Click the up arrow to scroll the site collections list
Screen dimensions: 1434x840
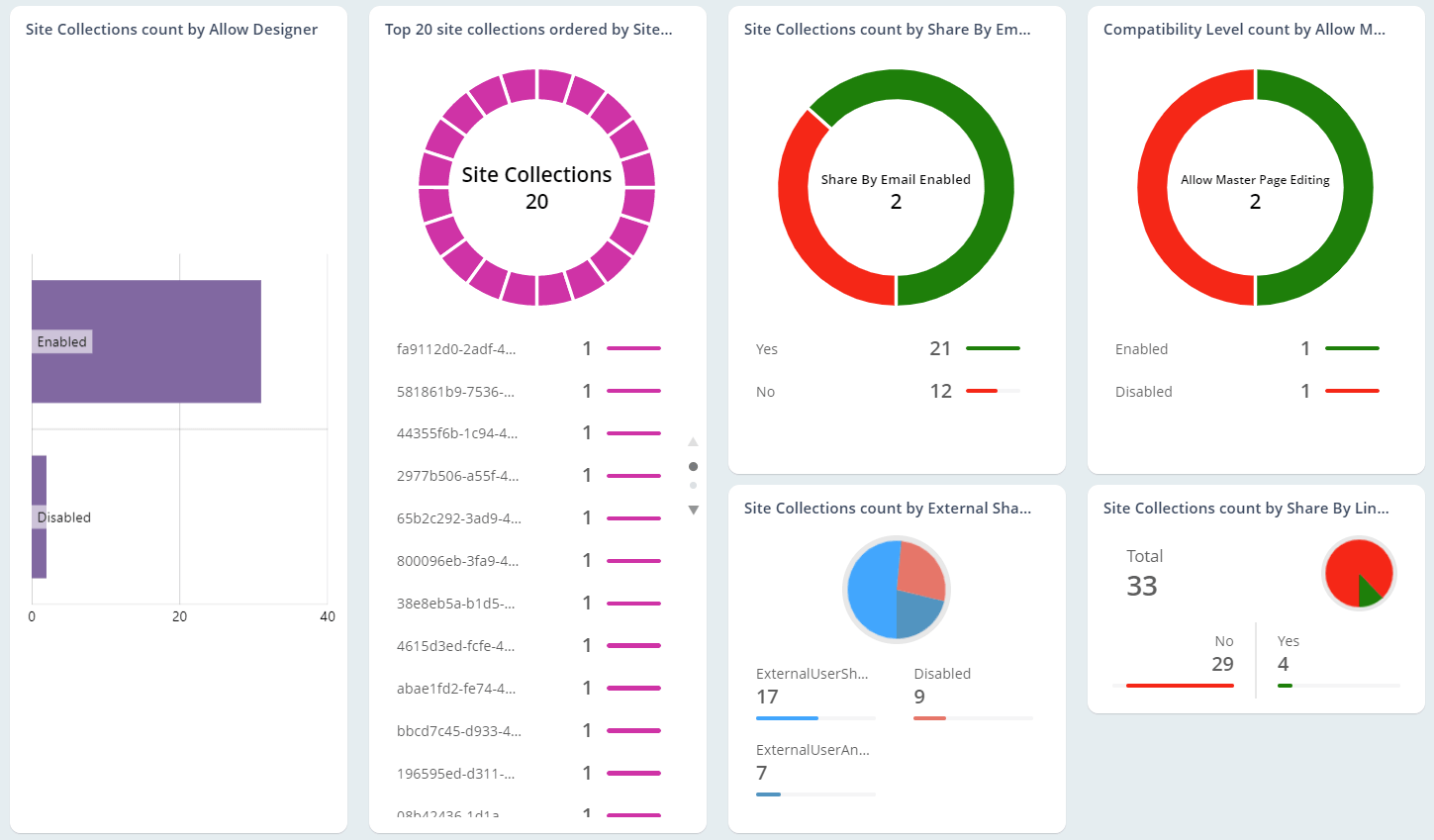tap(694, 442)
